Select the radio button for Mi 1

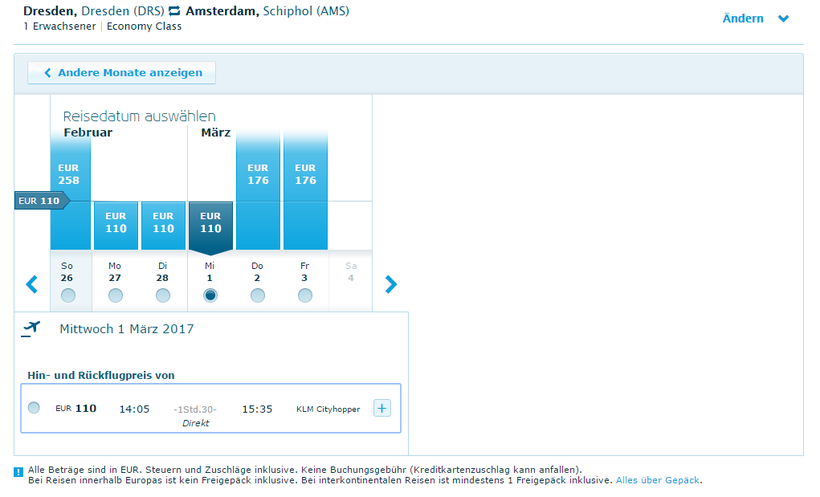[x=210, y=296]
